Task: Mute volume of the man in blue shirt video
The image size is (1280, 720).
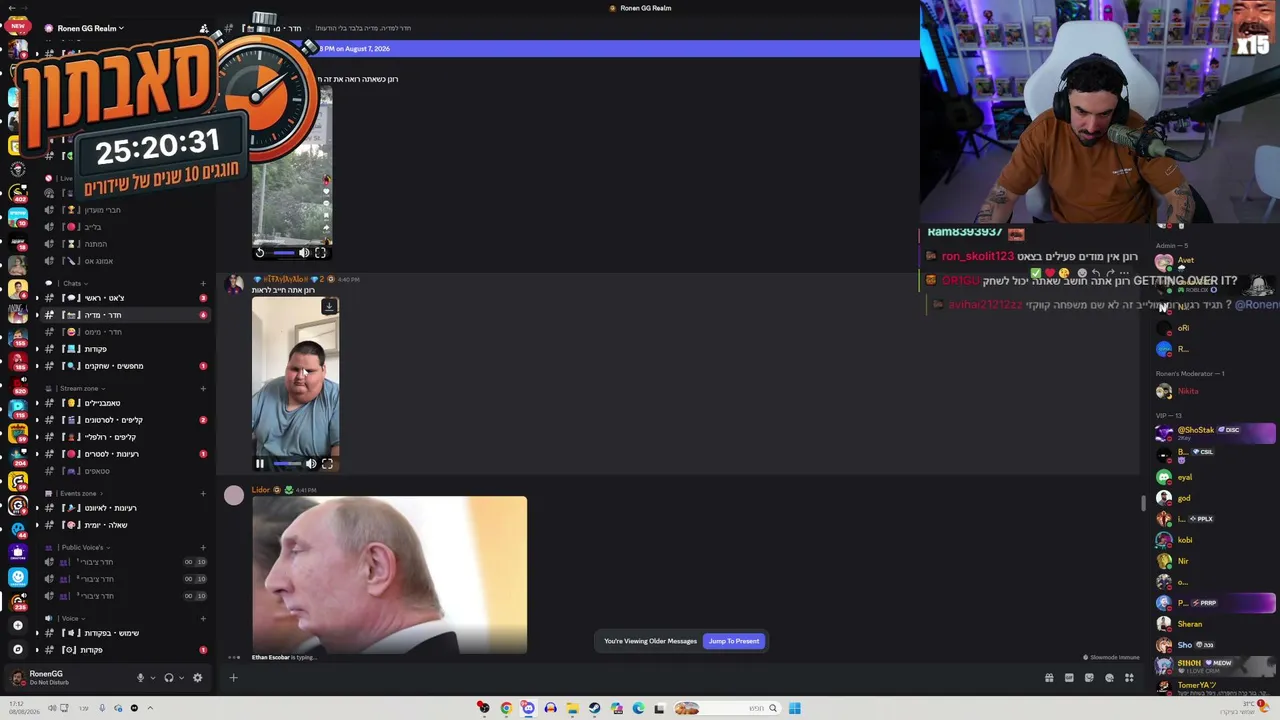Action: click(x=311, y=464)
